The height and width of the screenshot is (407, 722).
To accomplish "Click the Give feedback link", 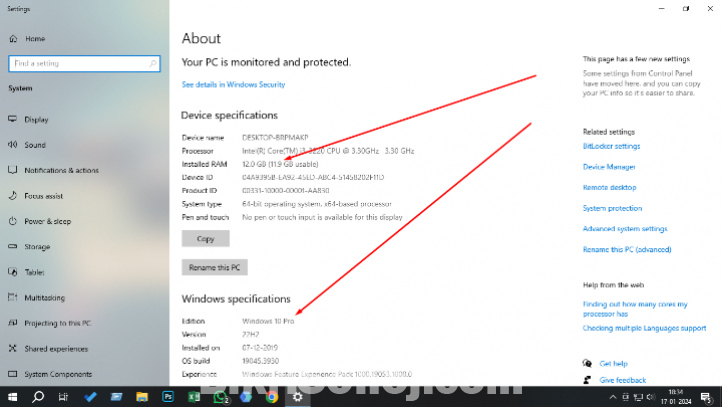I will tap(623, 380).
